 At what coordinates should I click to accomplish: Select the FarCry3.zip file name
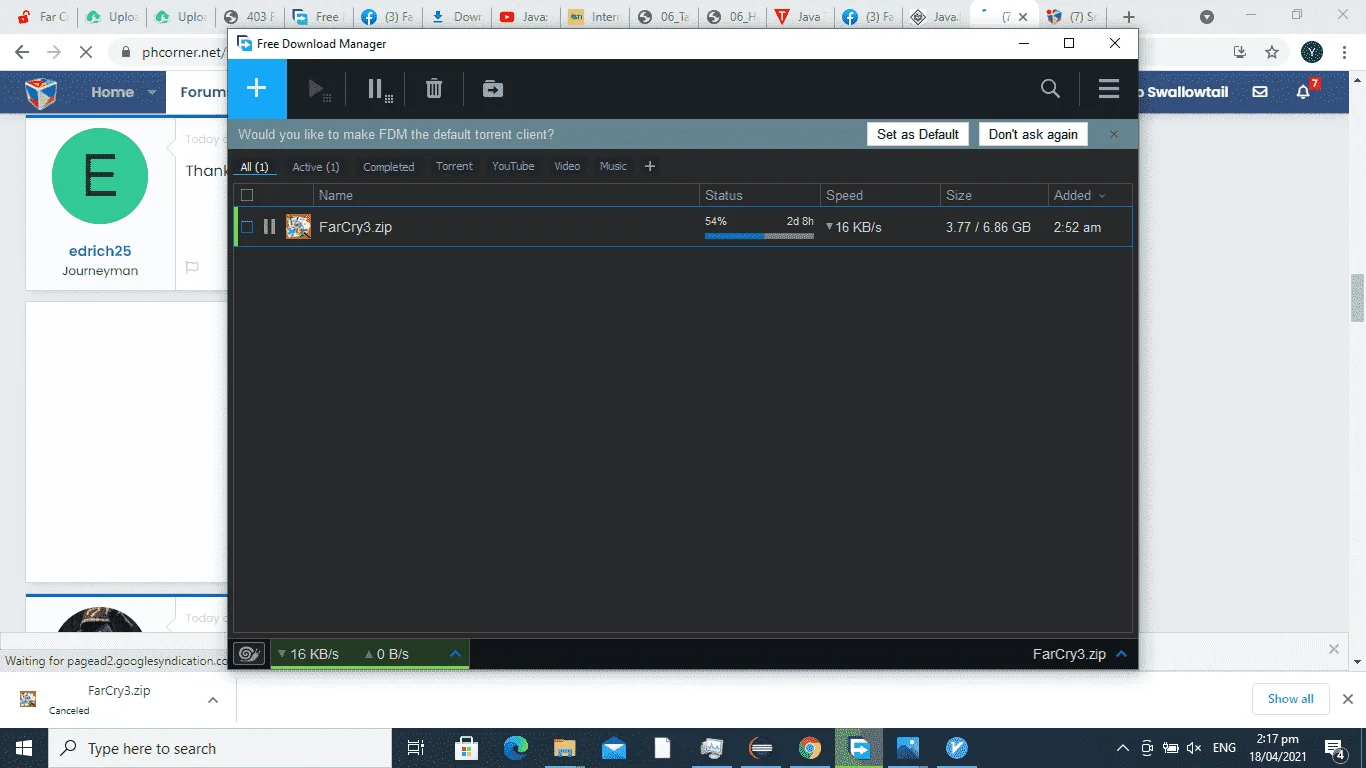point(355,227)
